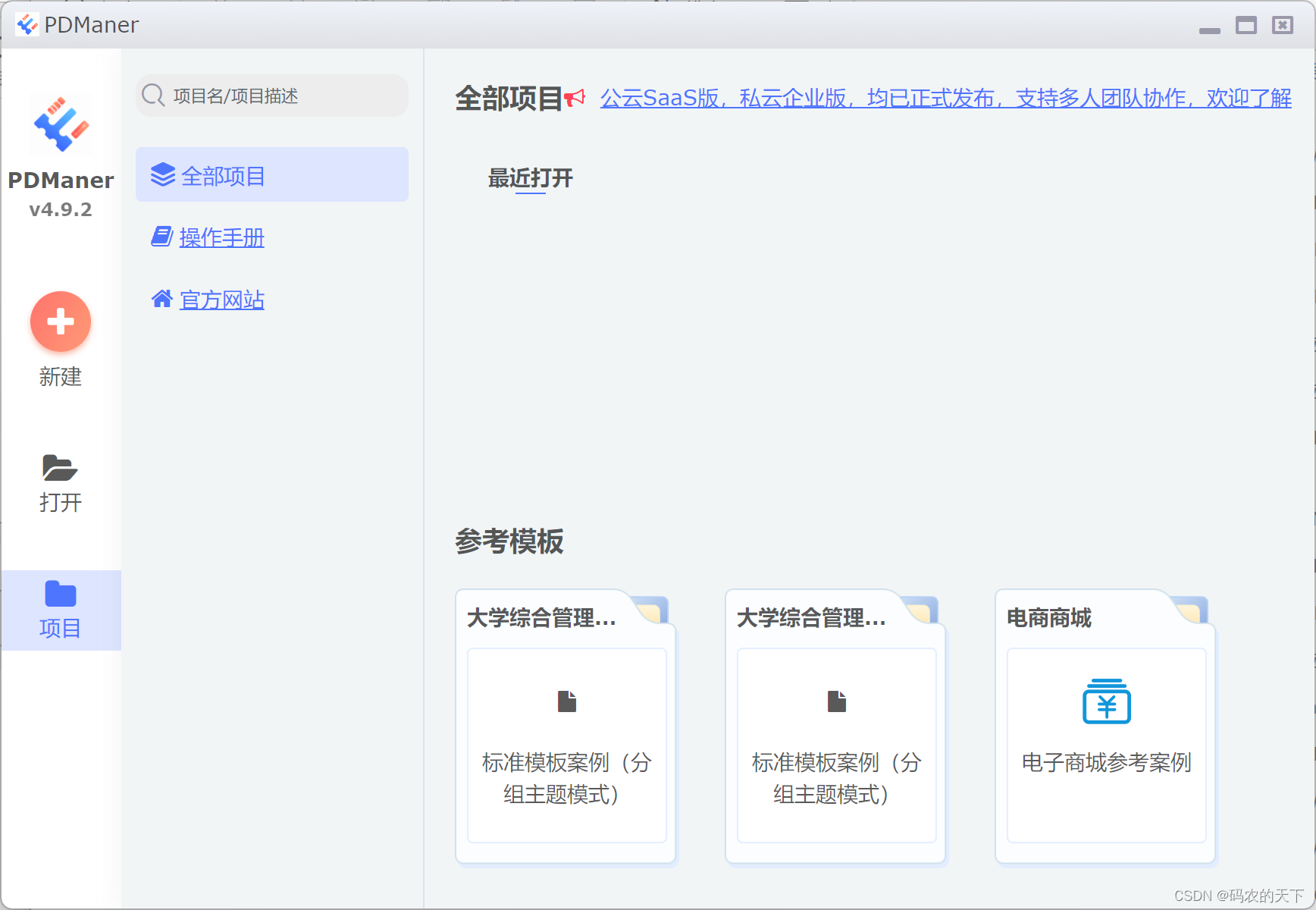Select 全部项目 in the navigation list
The width and height of the screenshot is (1316, 910).
(x=272, y=174)
